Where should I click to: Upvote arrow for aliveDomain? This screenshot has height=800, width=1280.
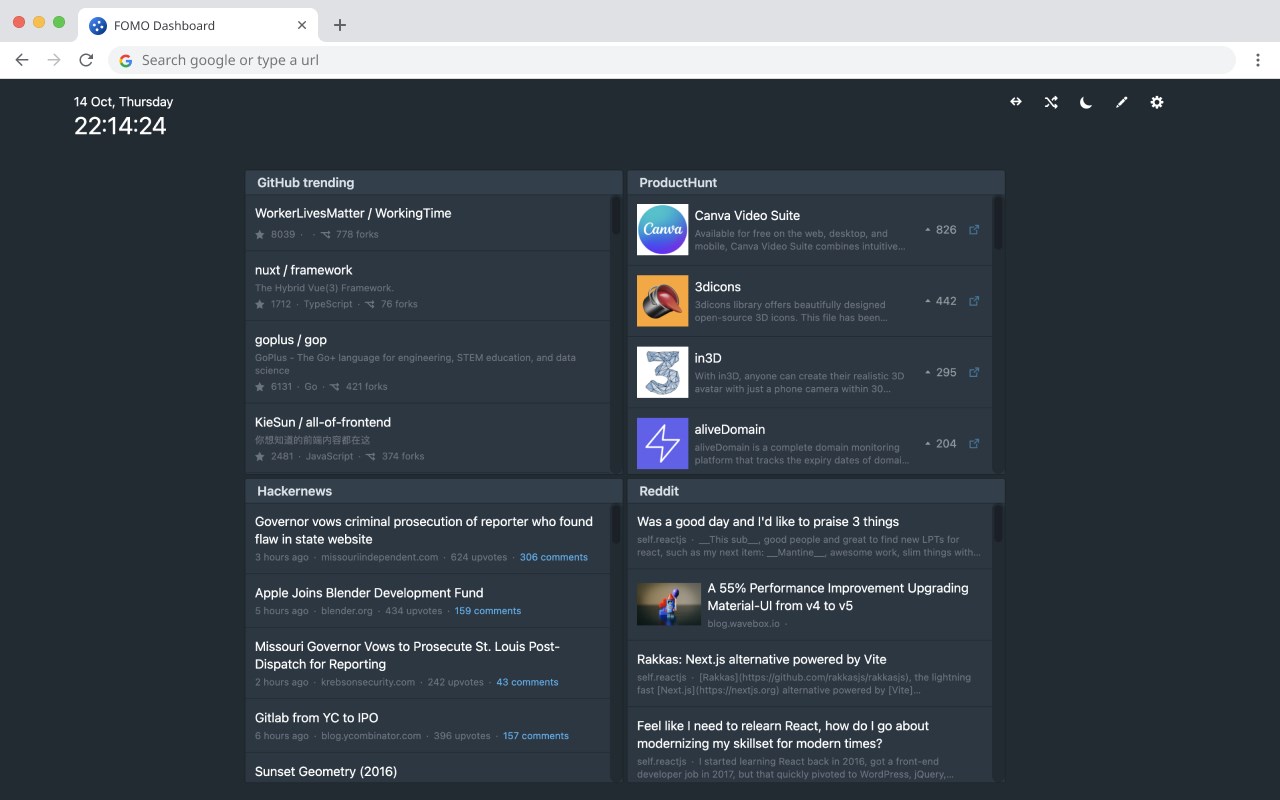point(928,443)
